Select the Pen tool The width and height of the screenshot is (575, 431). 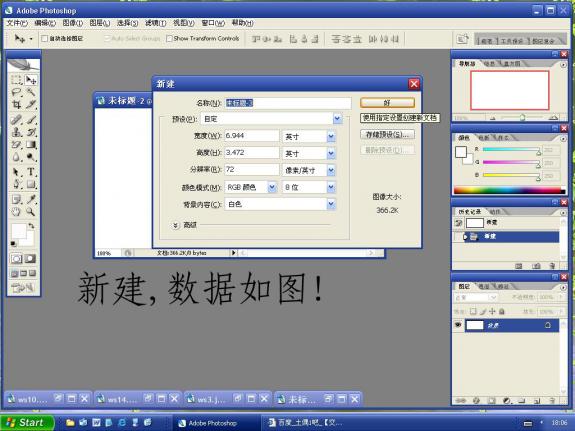point(16,184)
